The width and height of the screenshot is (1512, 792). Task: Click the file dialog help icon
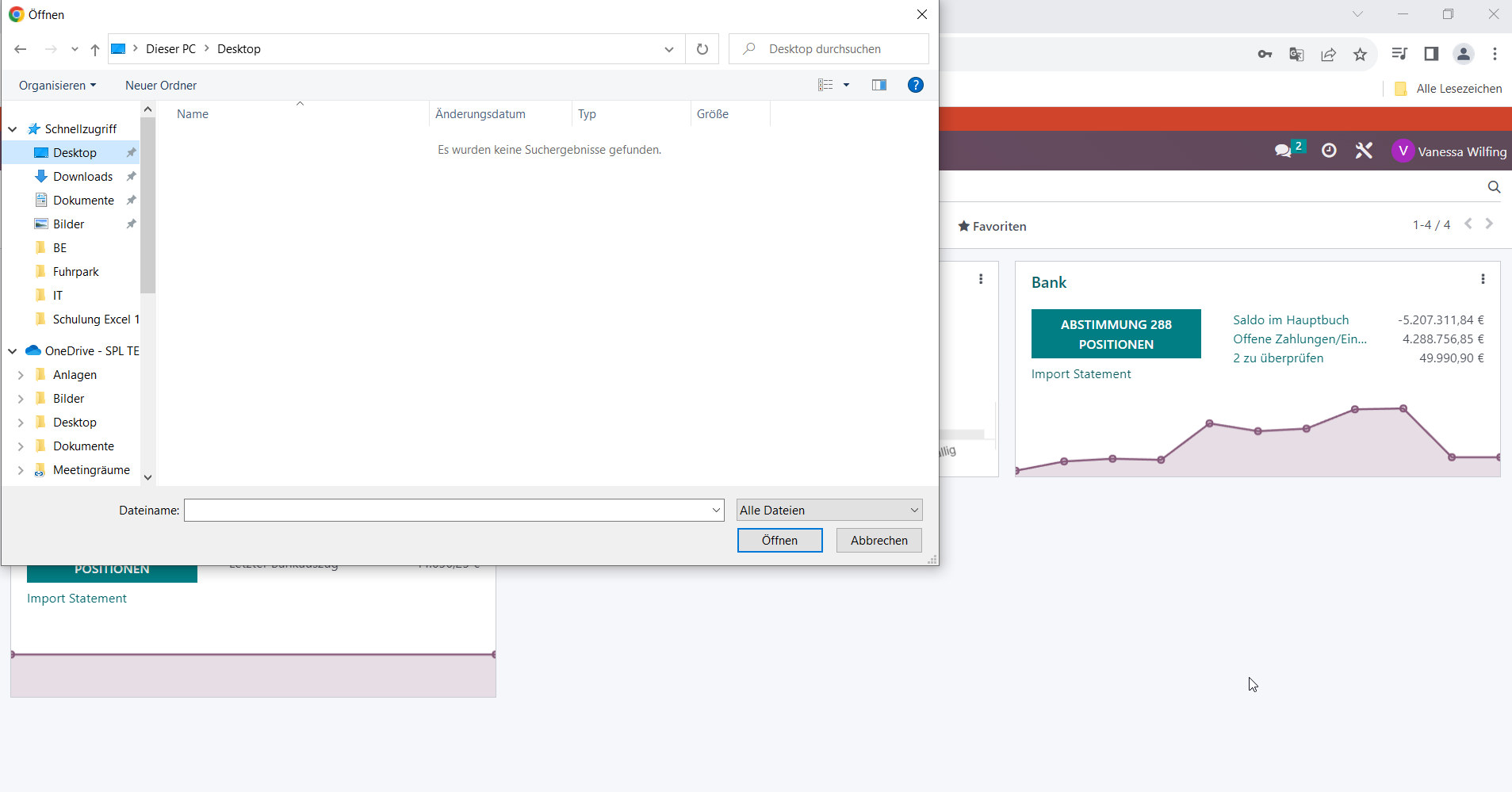coord(915,85)
